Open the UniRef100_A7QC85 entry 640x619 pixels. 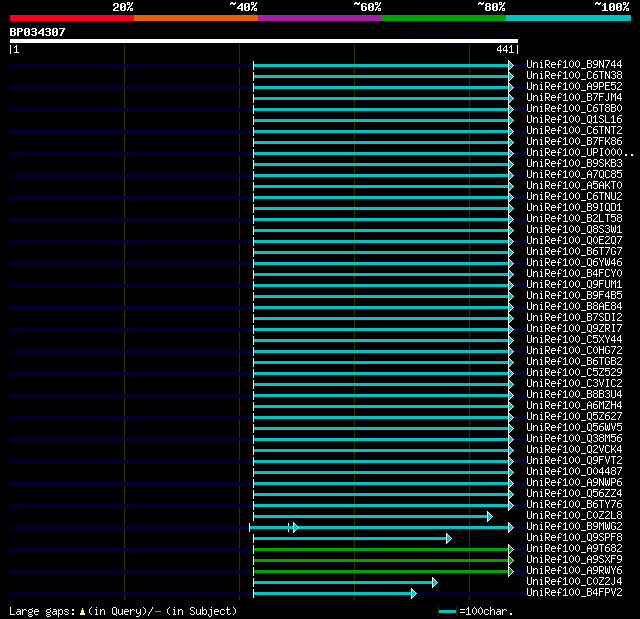click(574, 175)
